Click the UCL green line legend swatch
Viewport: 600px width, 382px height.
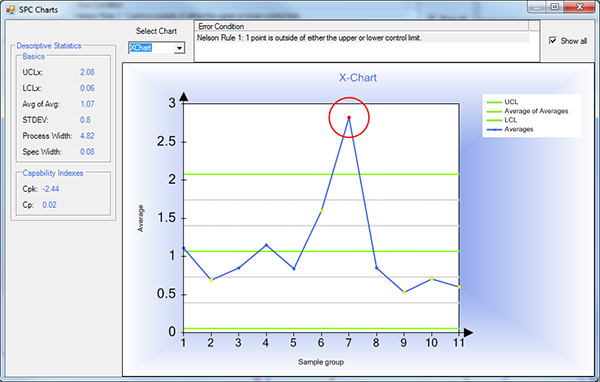coord(494,102)
